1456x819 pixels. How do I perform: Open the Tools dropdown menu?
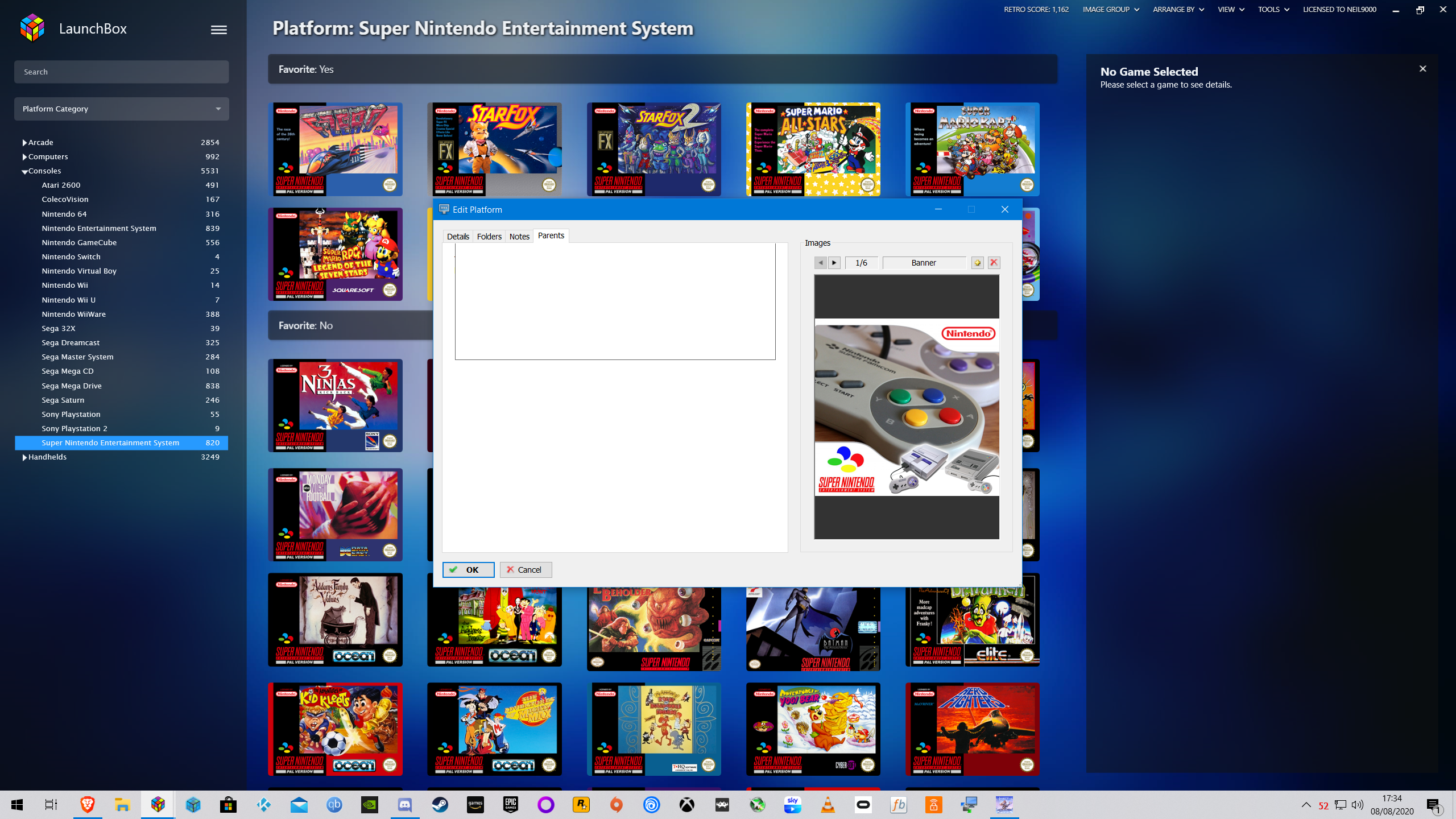click(1273, 9)
